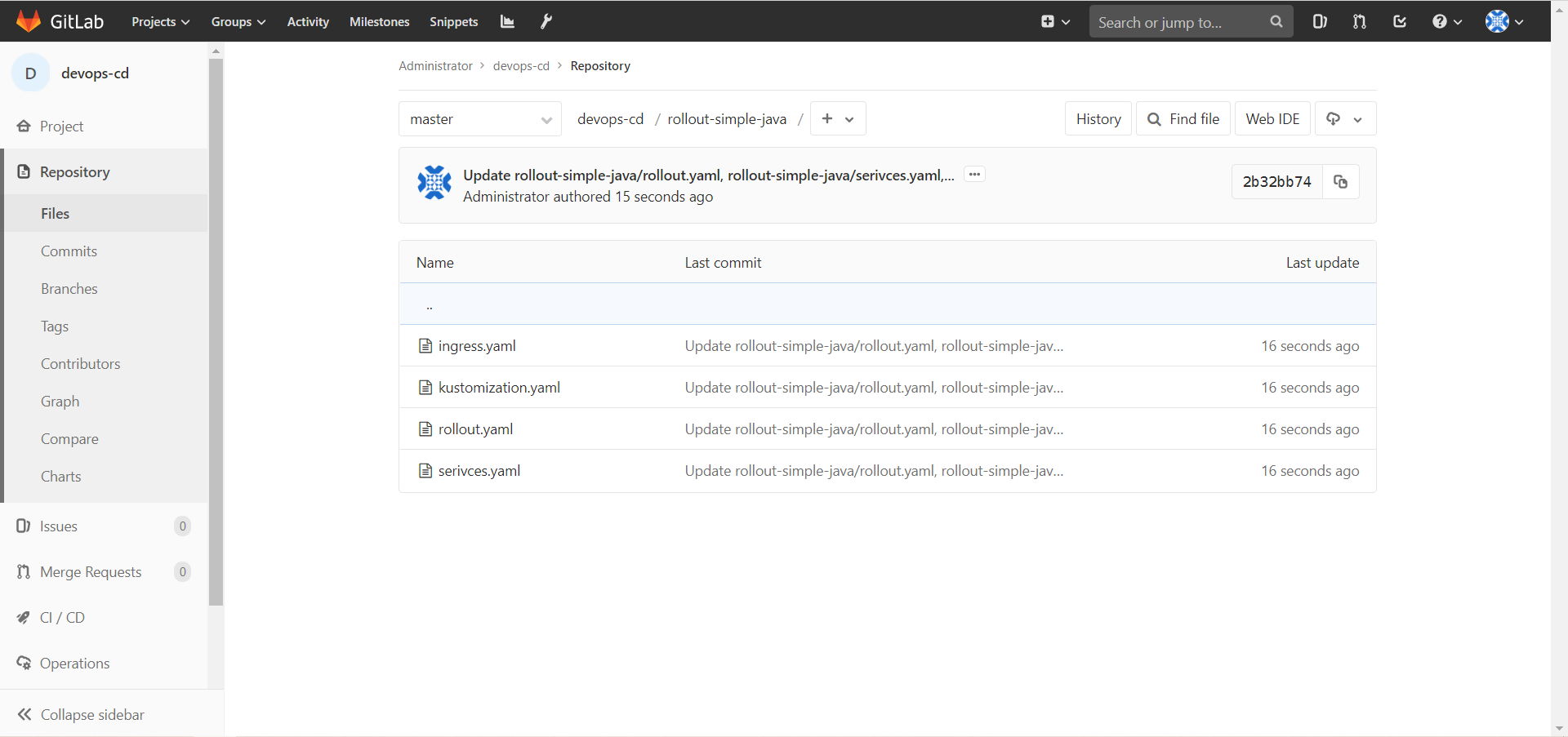Screen dimensions: 1568x737
Task: Open Charts in the sidebar
Action: click(61, 477)
